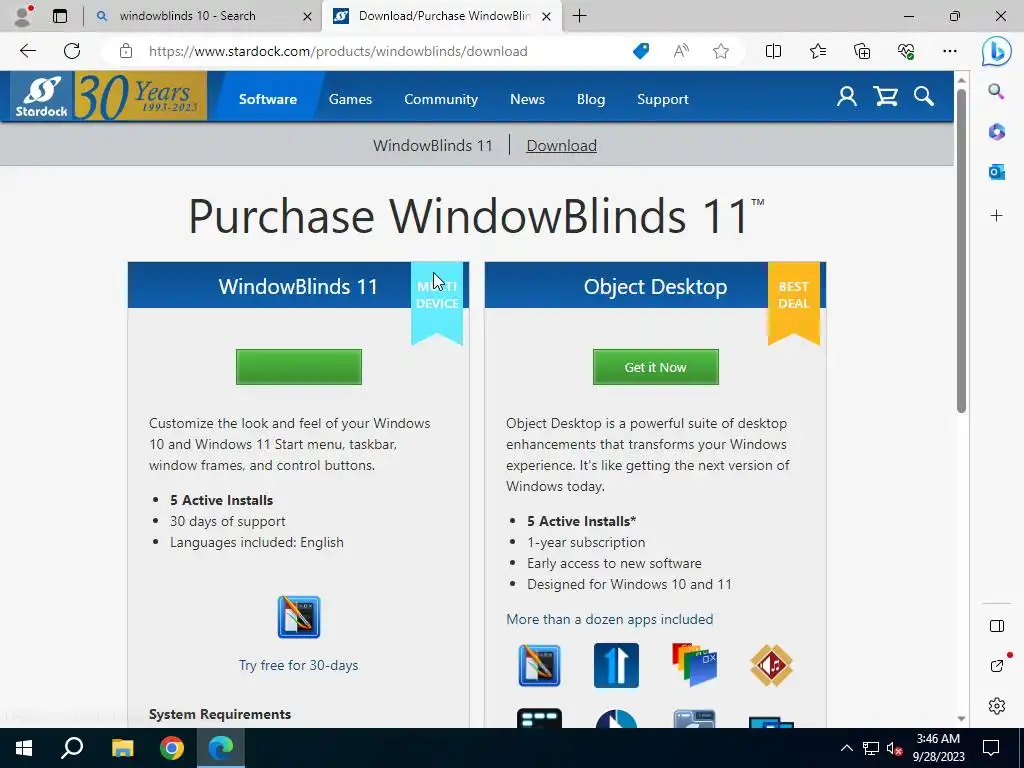The height and width of the screenshot is (768, 1024).
Task: Toggle split screen icon
Action: point(773,51)
